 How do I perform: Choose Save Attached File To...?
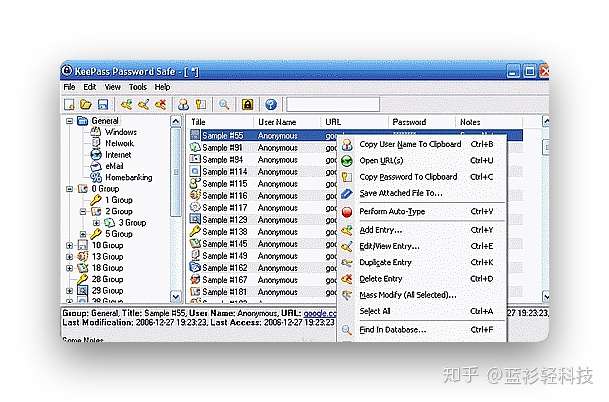pyautogui.click(x=422, y=193)
